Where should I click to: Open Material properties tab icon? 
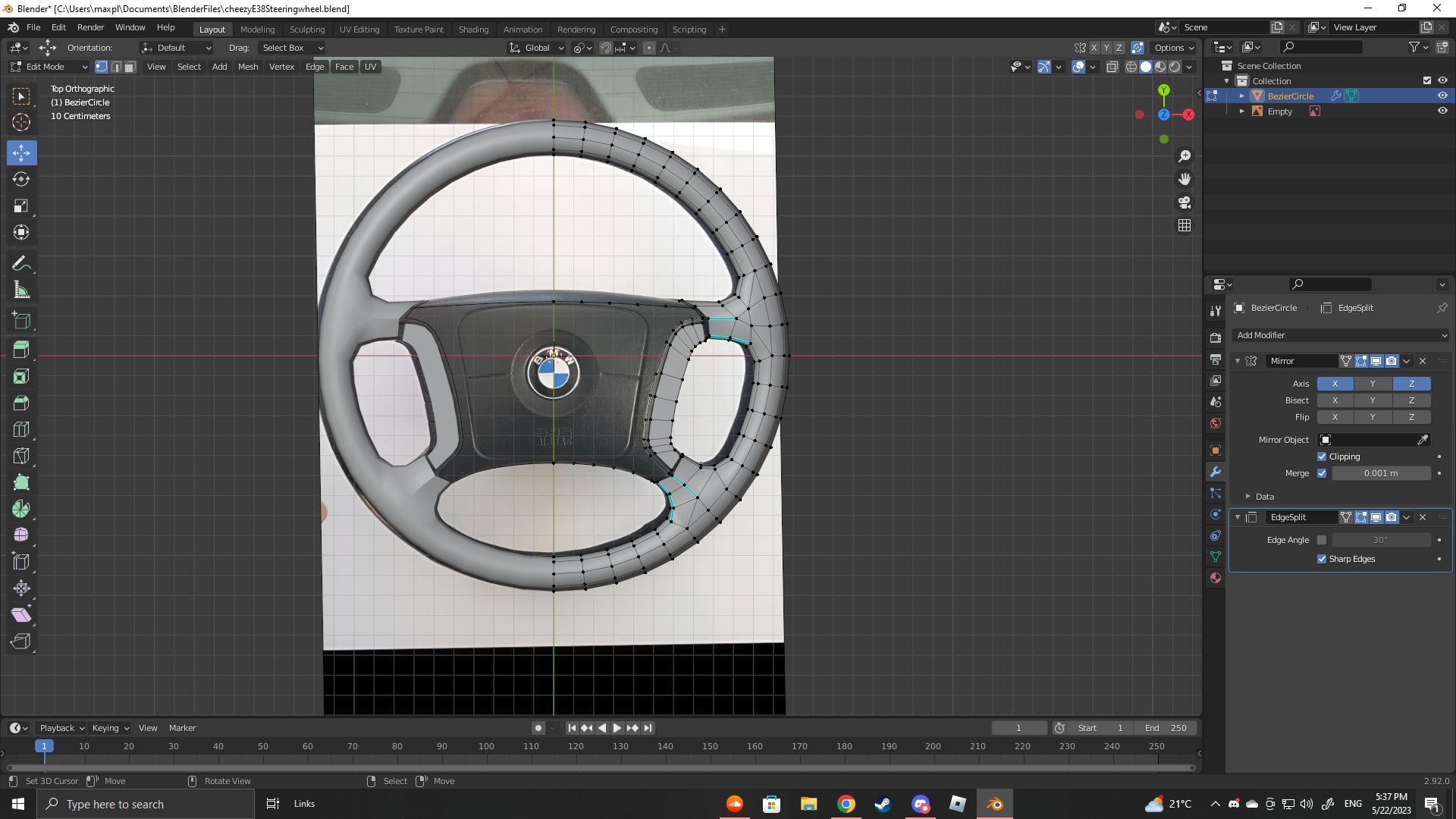[x=1216, y=578]
